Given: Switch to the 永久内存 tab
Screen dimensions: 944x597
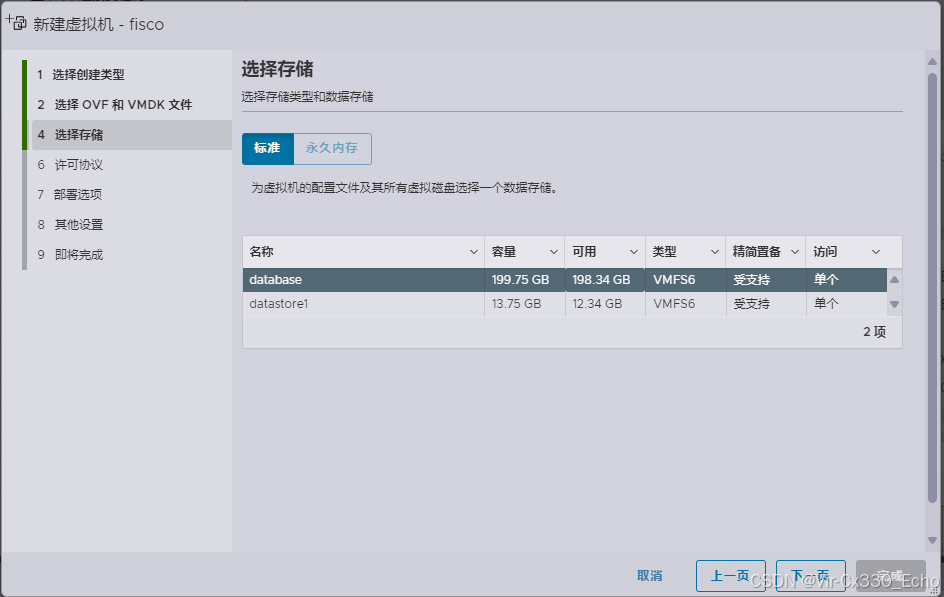Looking at the screenshot, I should click(x=332, y=149).
